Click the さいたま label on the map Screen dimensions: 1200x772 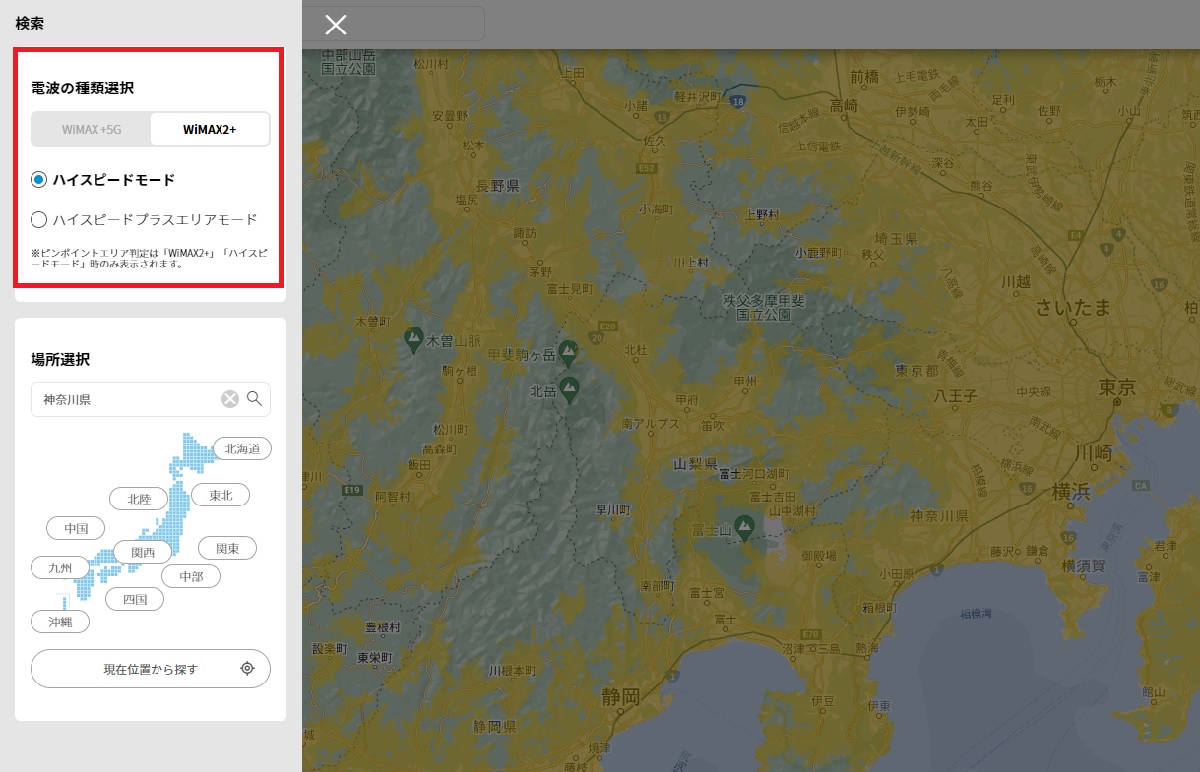click(1073, 307)
